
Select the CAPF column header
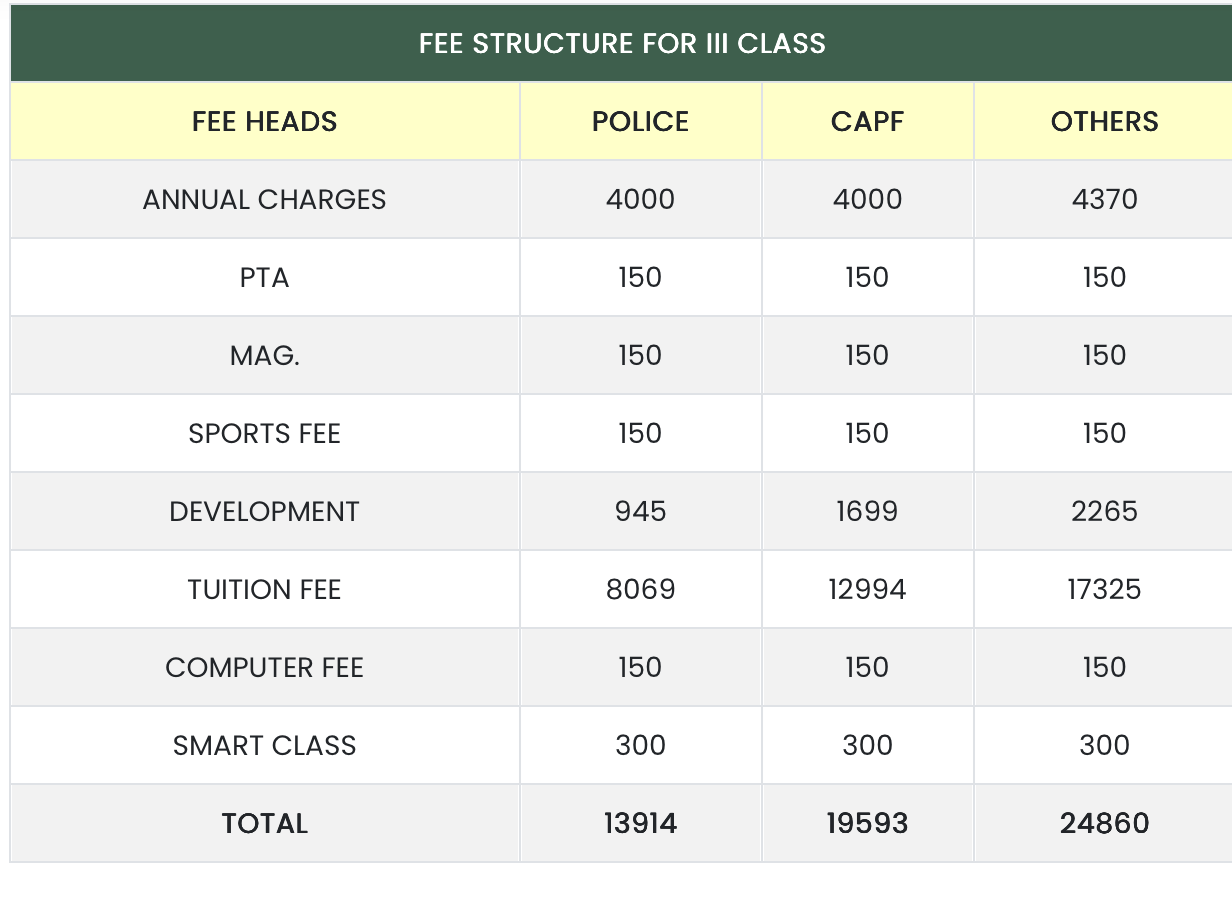click(867, 122)
